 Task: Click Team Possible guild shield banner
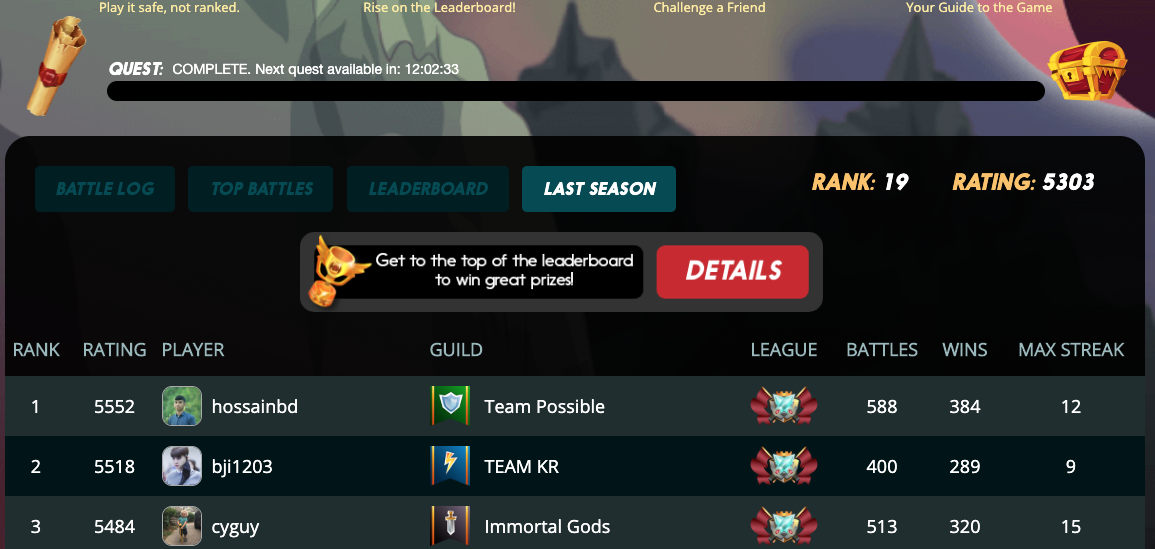pyautogui.click(x=450, y=406)
